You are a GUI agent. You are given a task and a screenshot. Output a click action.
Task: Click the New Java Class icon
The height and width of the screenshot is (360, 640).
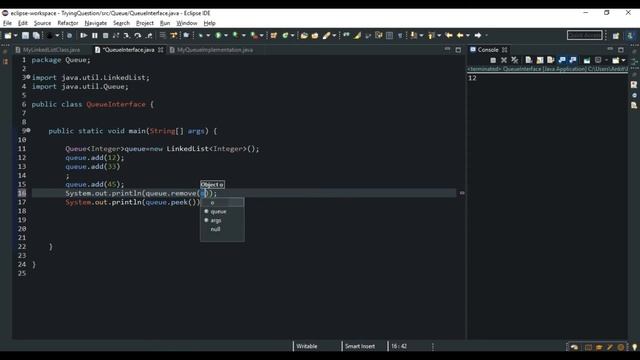pyautogui.click(x=285, y=36)
